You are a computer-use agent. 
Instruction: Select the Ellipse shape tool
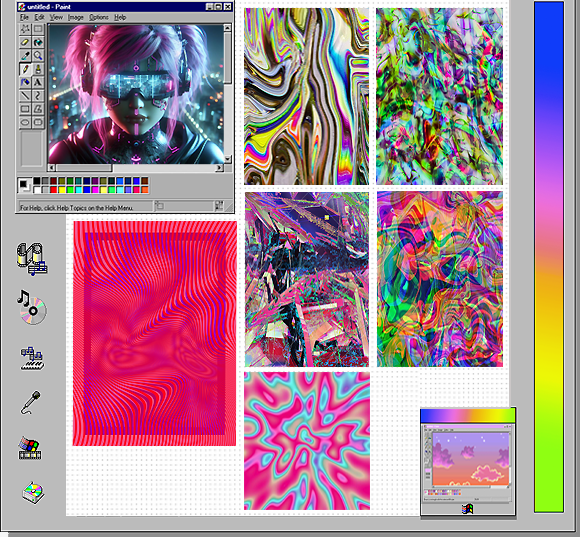pos(25,122)
